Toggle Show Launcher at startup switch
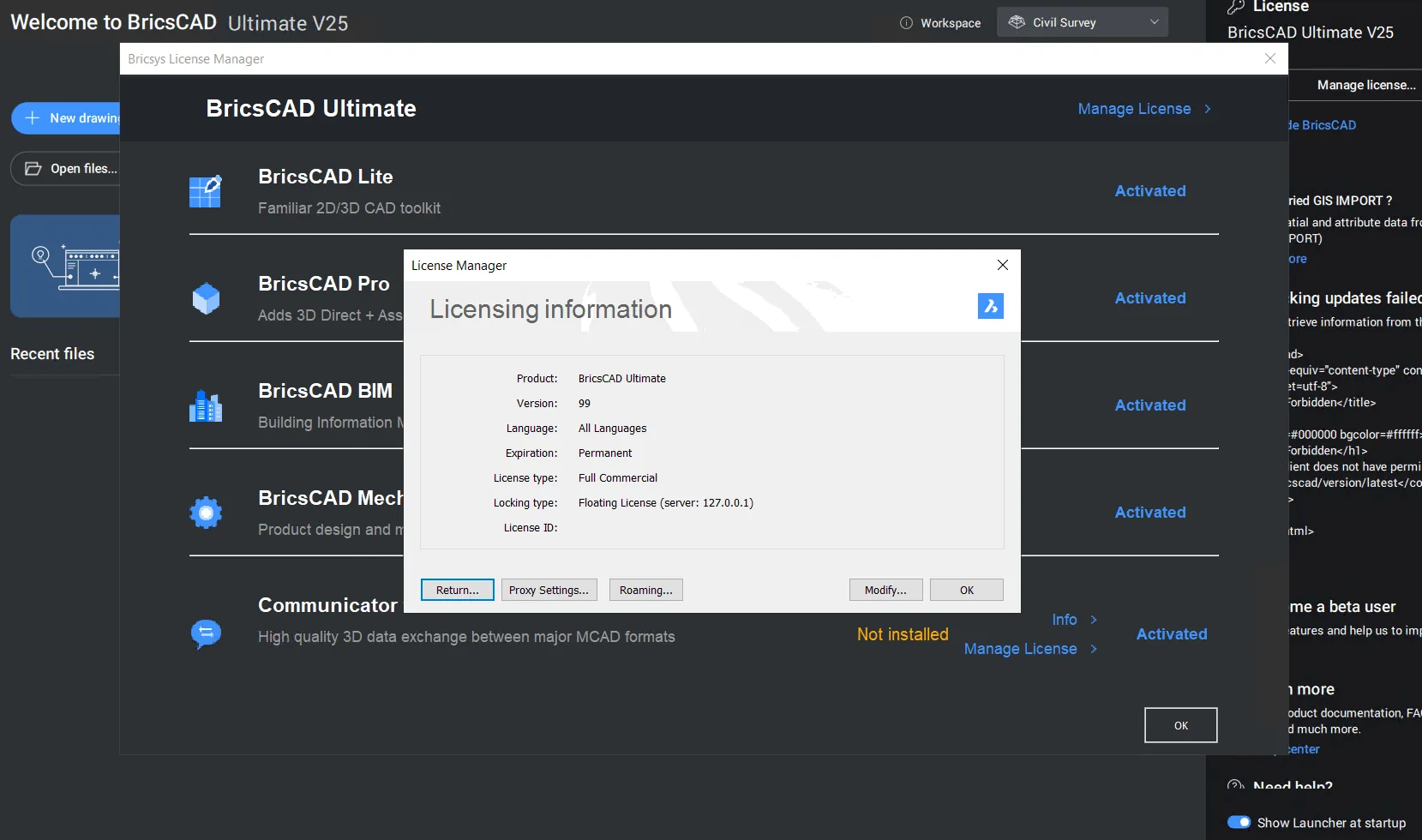This screenshot has width=1422, height=840. coord(1239,822)
